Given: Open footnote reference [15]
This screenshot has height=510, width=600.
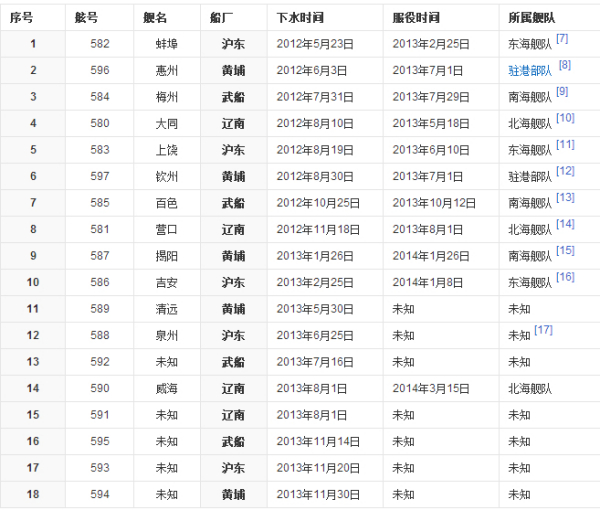Looking at the screenshot, I should 565,251.
